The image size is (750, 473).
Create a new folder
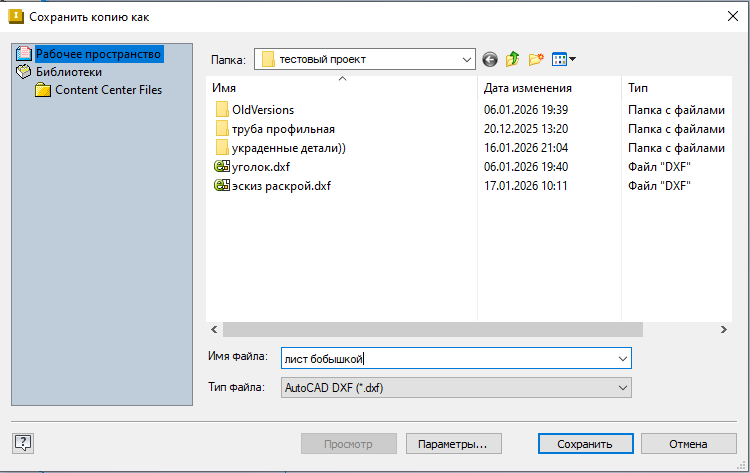536,59
